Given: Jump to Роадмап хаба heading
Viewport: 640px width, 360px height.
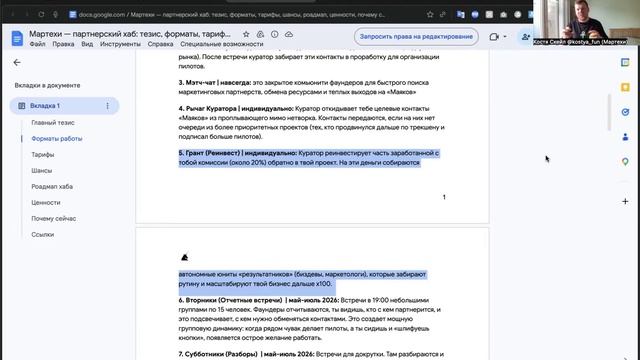Looking at the screenshot, I should [52, 187].
